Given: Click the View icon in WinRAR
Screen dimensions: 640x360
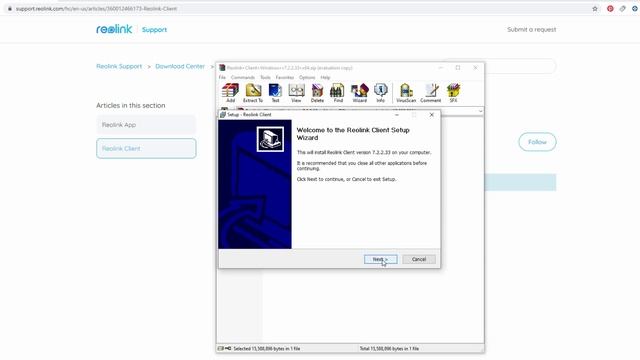Looking at the screenshot, I should coord(296,93).
